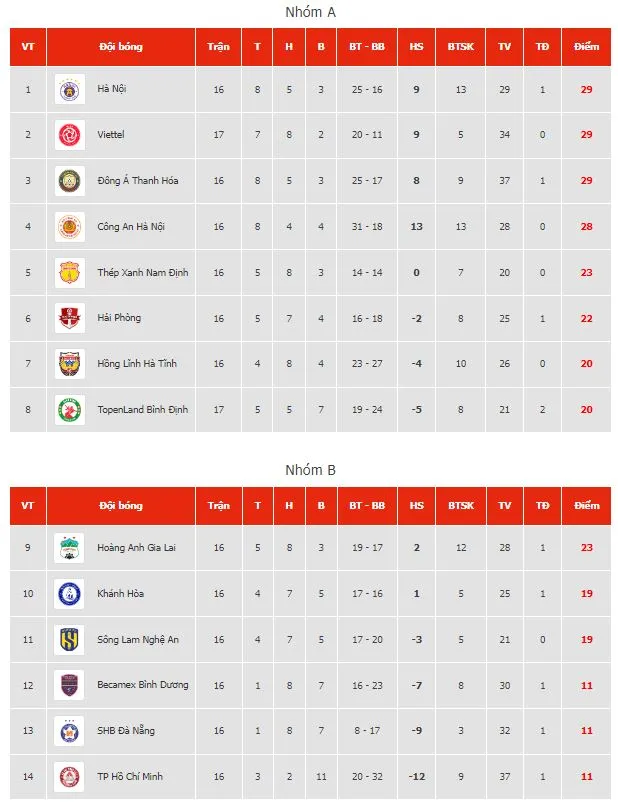Click the Viettel club logo
The height and width of the screenshot is (807, 618).
coord(70,135)
